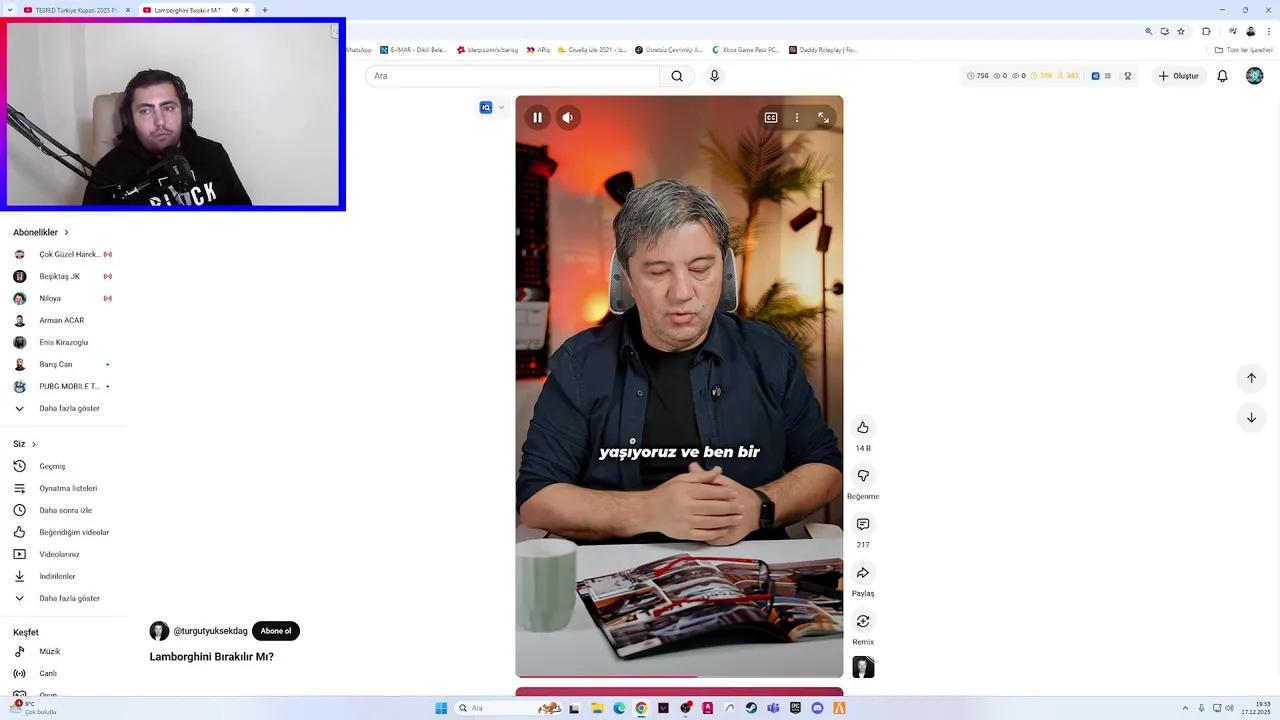Viewport: 1280px width, 720px height.
Task: Start voice search with the microphone icon
Action: pyautogui.click(x=714, y=75)
